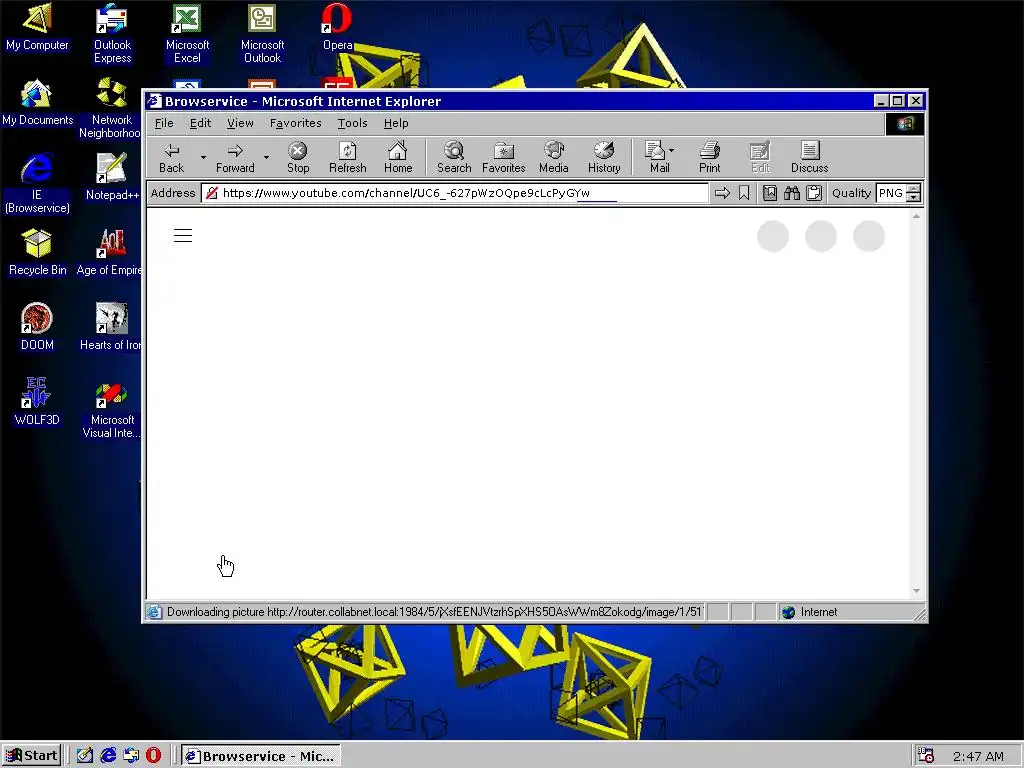The image size is (1024, 768).
Task: Open My Computer desktop icon
Action: pos(37,27)
